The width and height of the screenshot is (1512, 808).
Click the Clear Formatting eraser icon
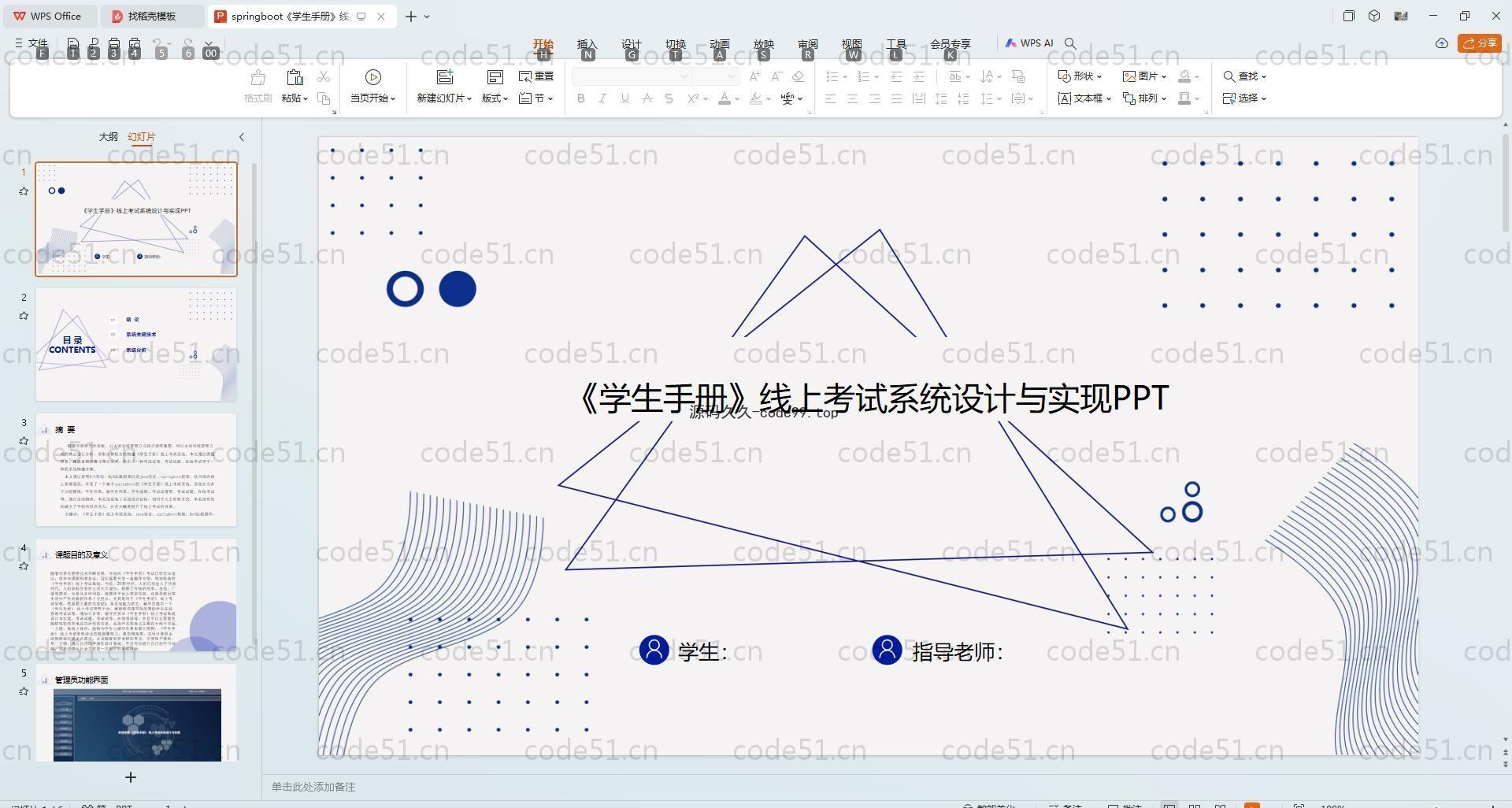coord(799,76)
